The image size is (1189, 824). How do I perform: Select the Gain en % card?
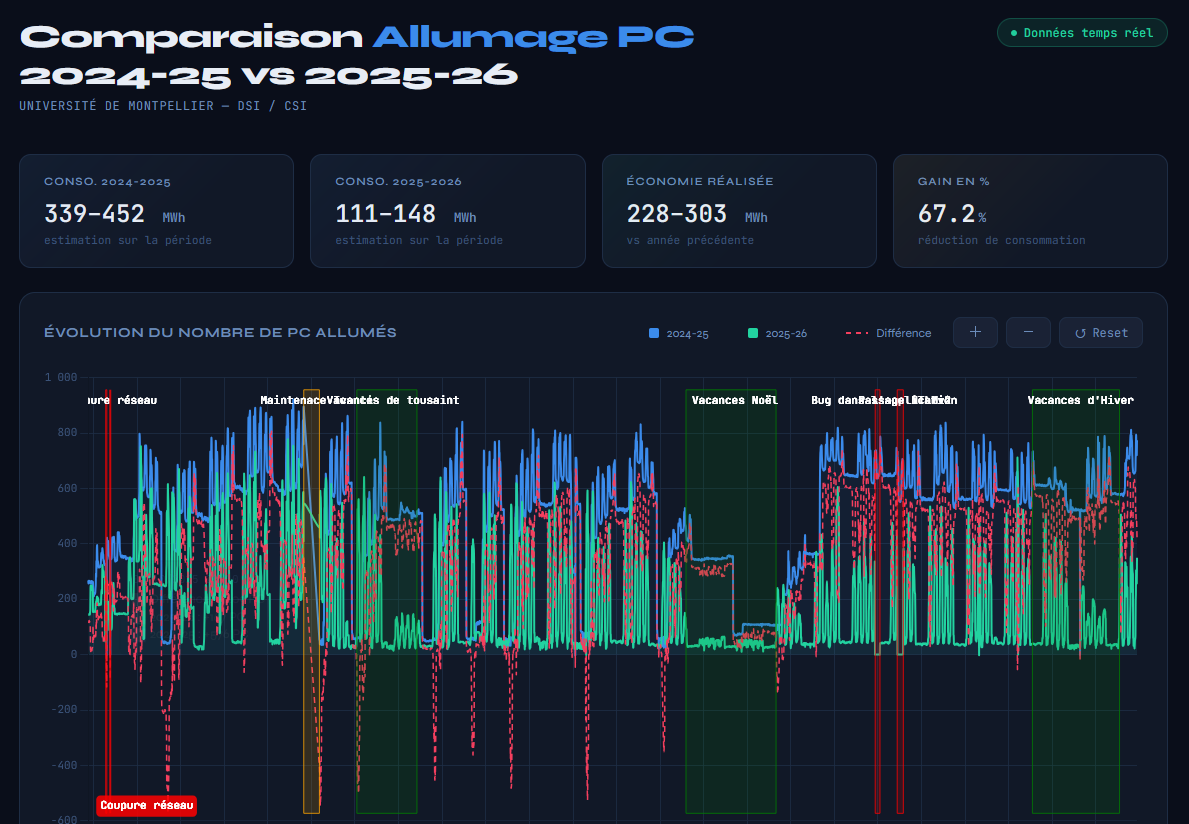1030,211
